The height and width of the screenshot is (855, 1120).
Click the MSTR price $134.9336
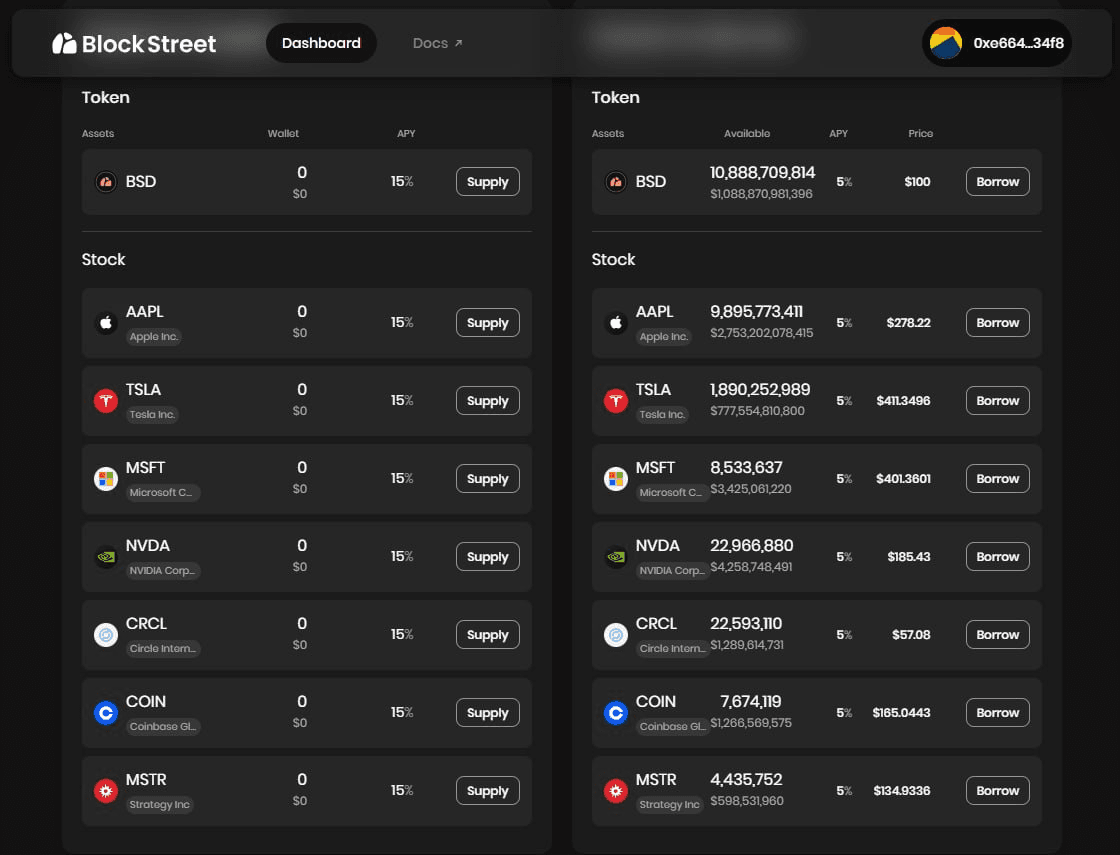point(902,791)
